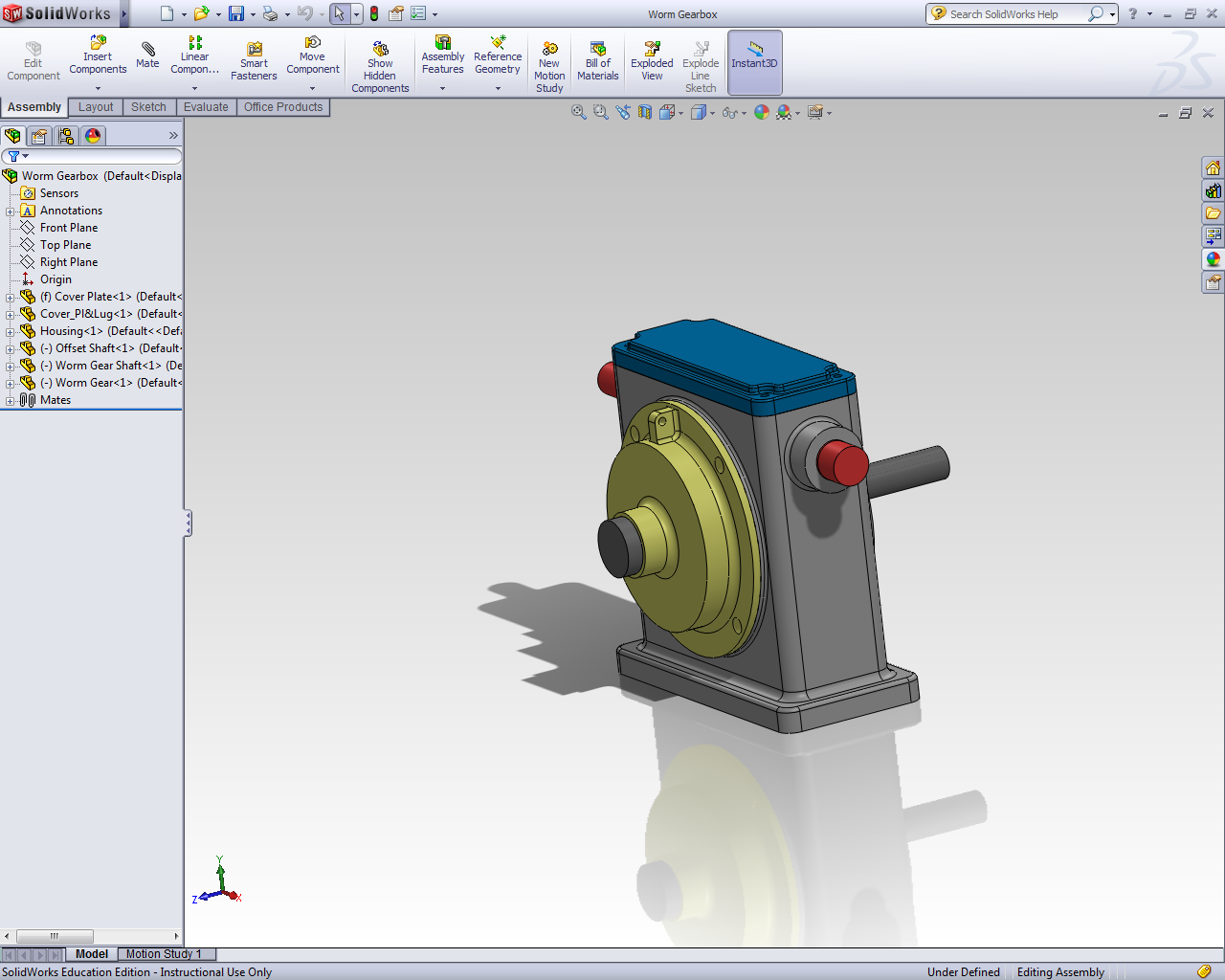Select the Right Plane in the tree
The width and height of the screenshot is (1225, 980).
click(69, 262)
